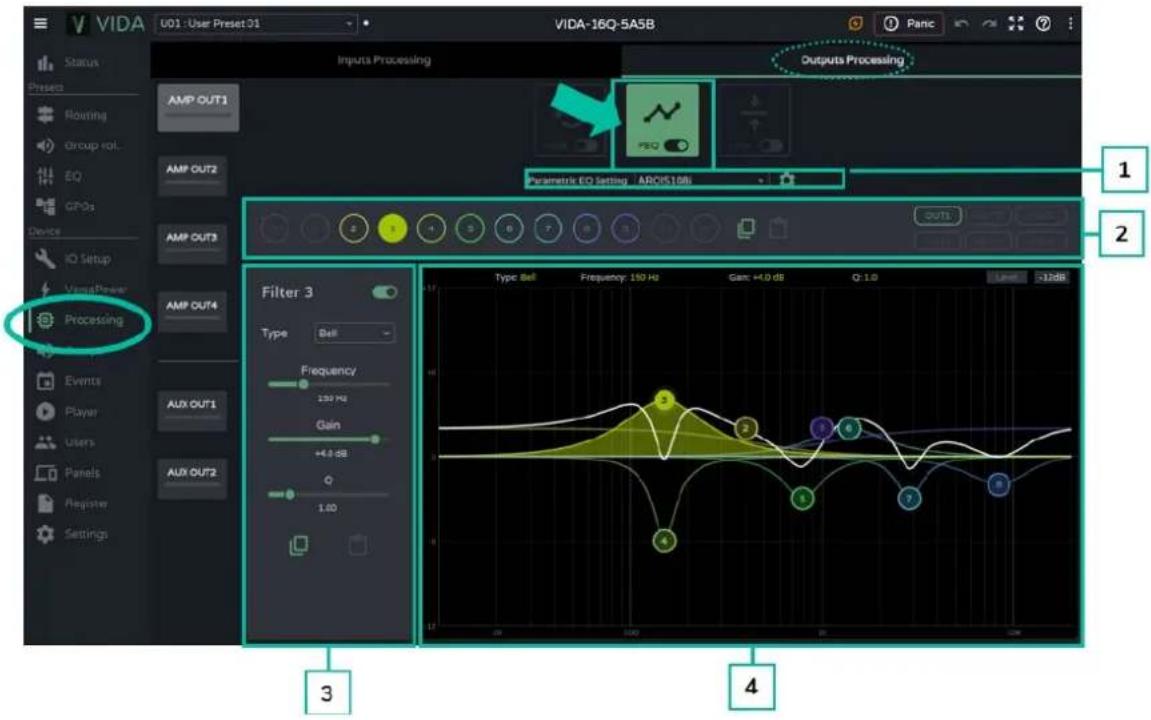This screenshot has height=720, width=1151.
Task: Open Register page in sidebar
Action: (x=71, y=503)
